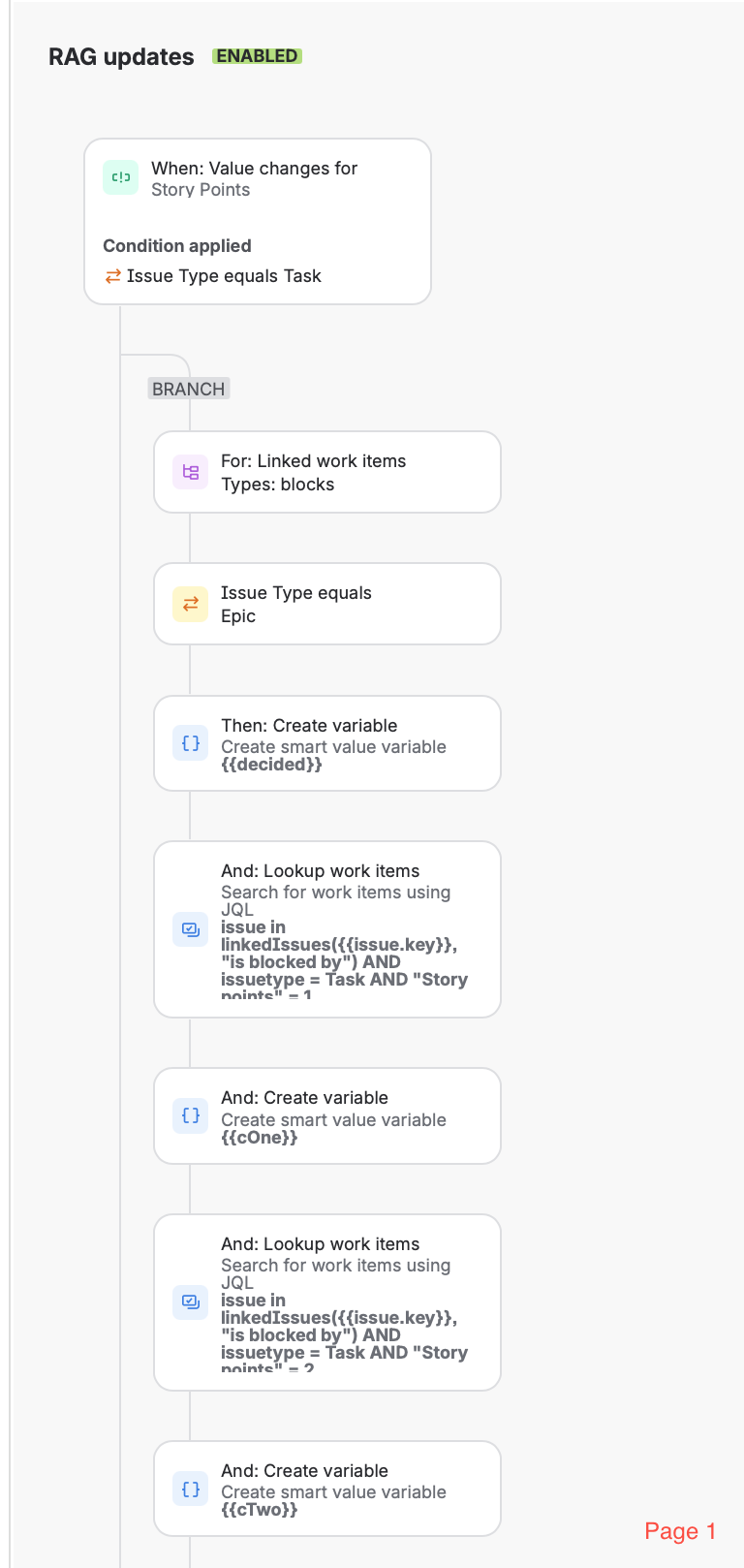
Task: Click the RAG updates rule title
Action: click(x=121, y=57)
